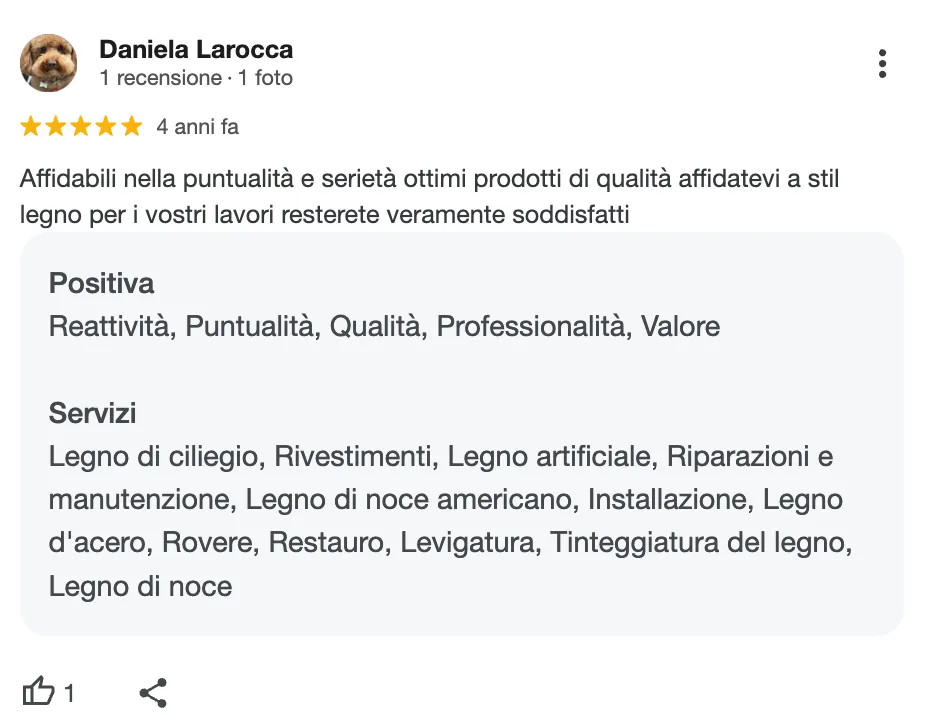The height and width of the screenshot is (716, 926).
Task: Click the second rating star
Action: tap(56, 127)
